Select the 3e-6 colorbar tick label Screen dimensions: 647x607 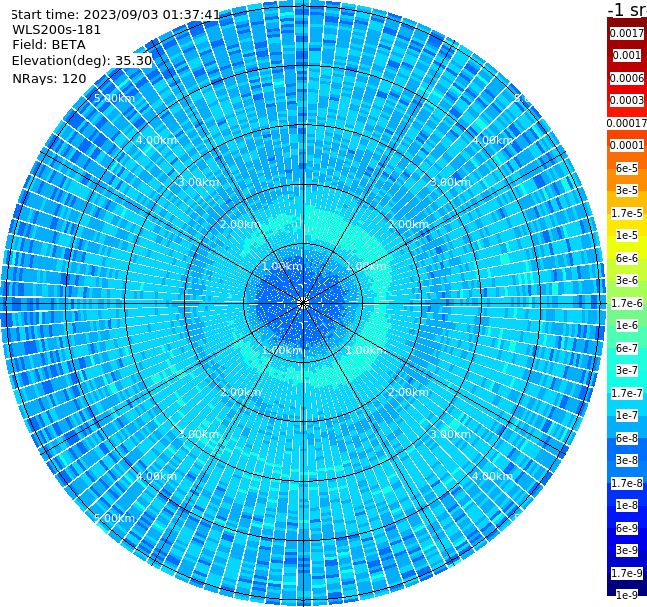(x=627, y=280)
